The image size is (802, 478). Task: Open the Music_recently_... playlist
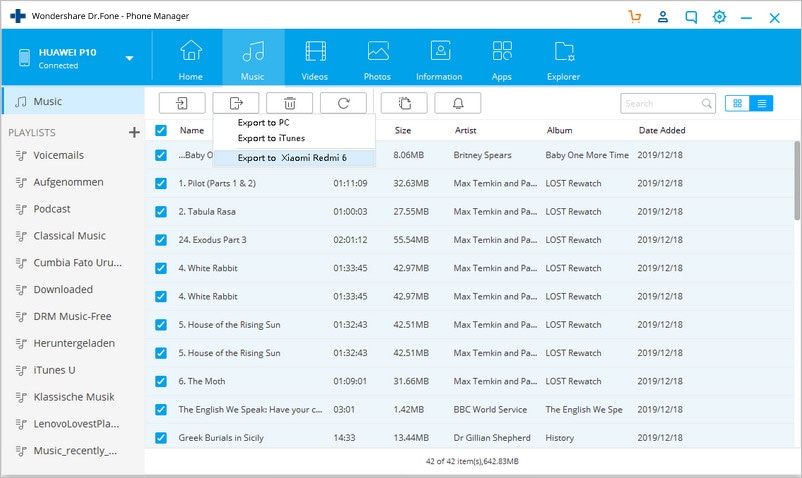[x=75, y=451]
